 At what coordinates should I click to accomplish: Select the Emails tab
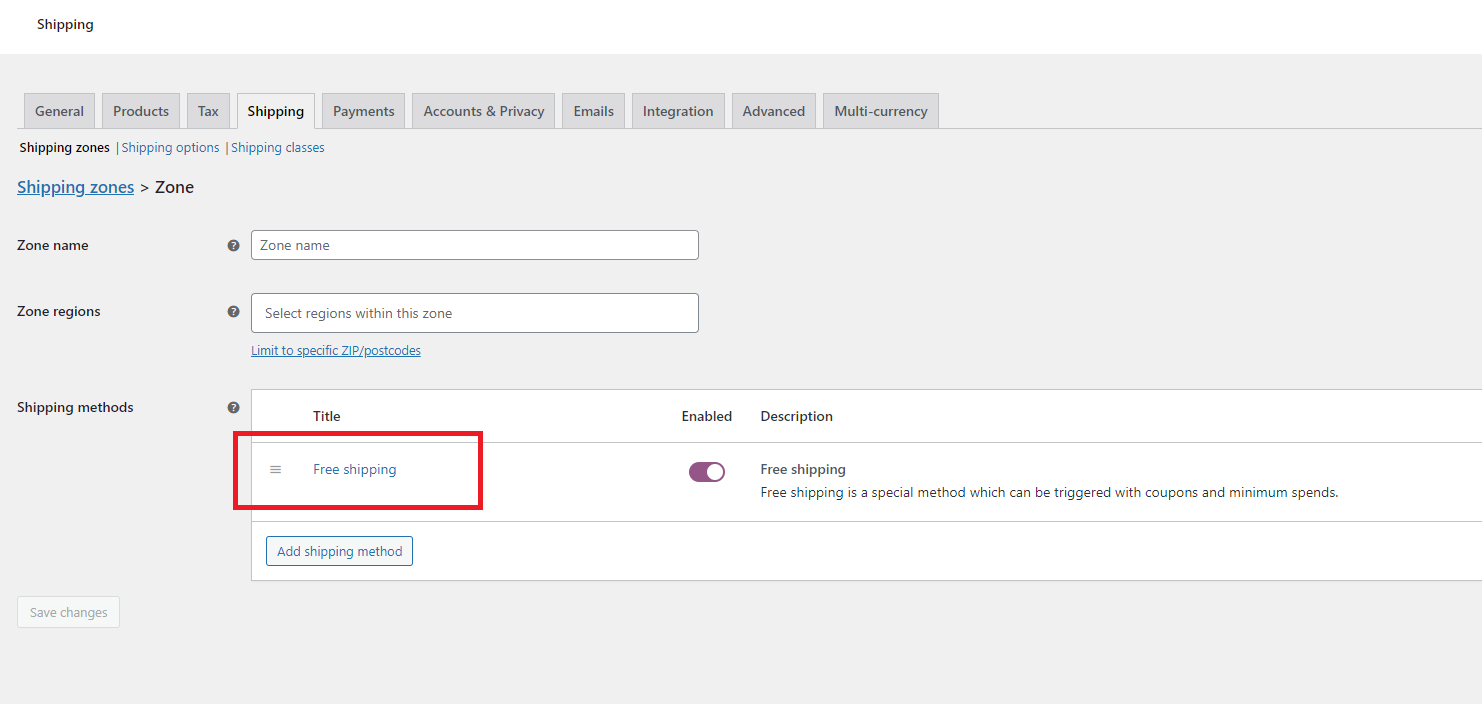(594, 111)
